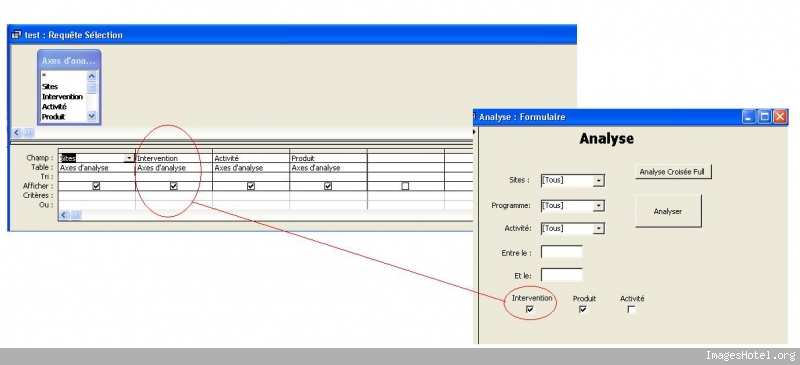Maximize the Analyse : Formulaire window

(765, 117)
